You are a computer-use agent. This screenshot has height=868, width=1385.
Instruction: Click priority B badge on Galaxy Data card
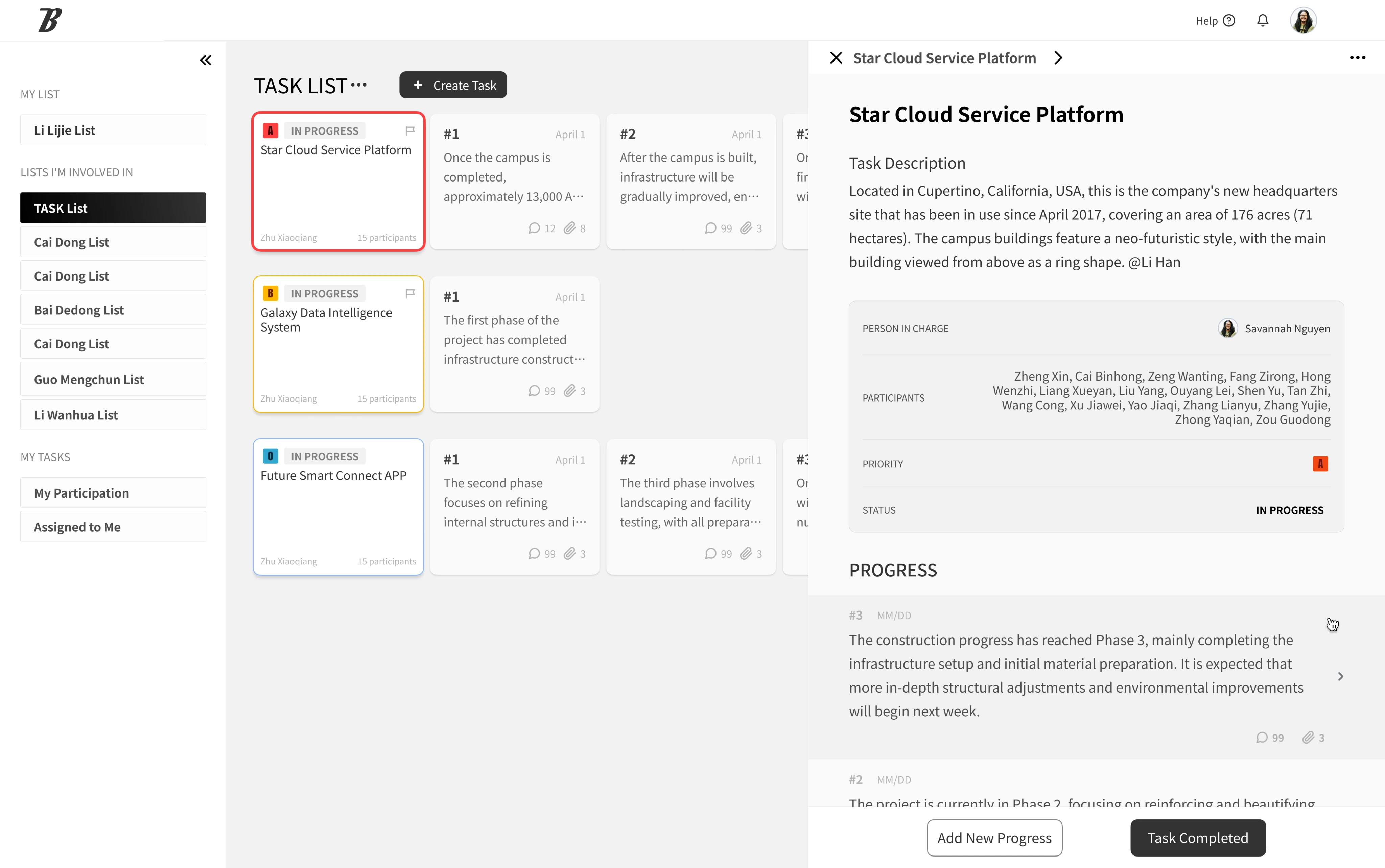(x=271, y=293)
